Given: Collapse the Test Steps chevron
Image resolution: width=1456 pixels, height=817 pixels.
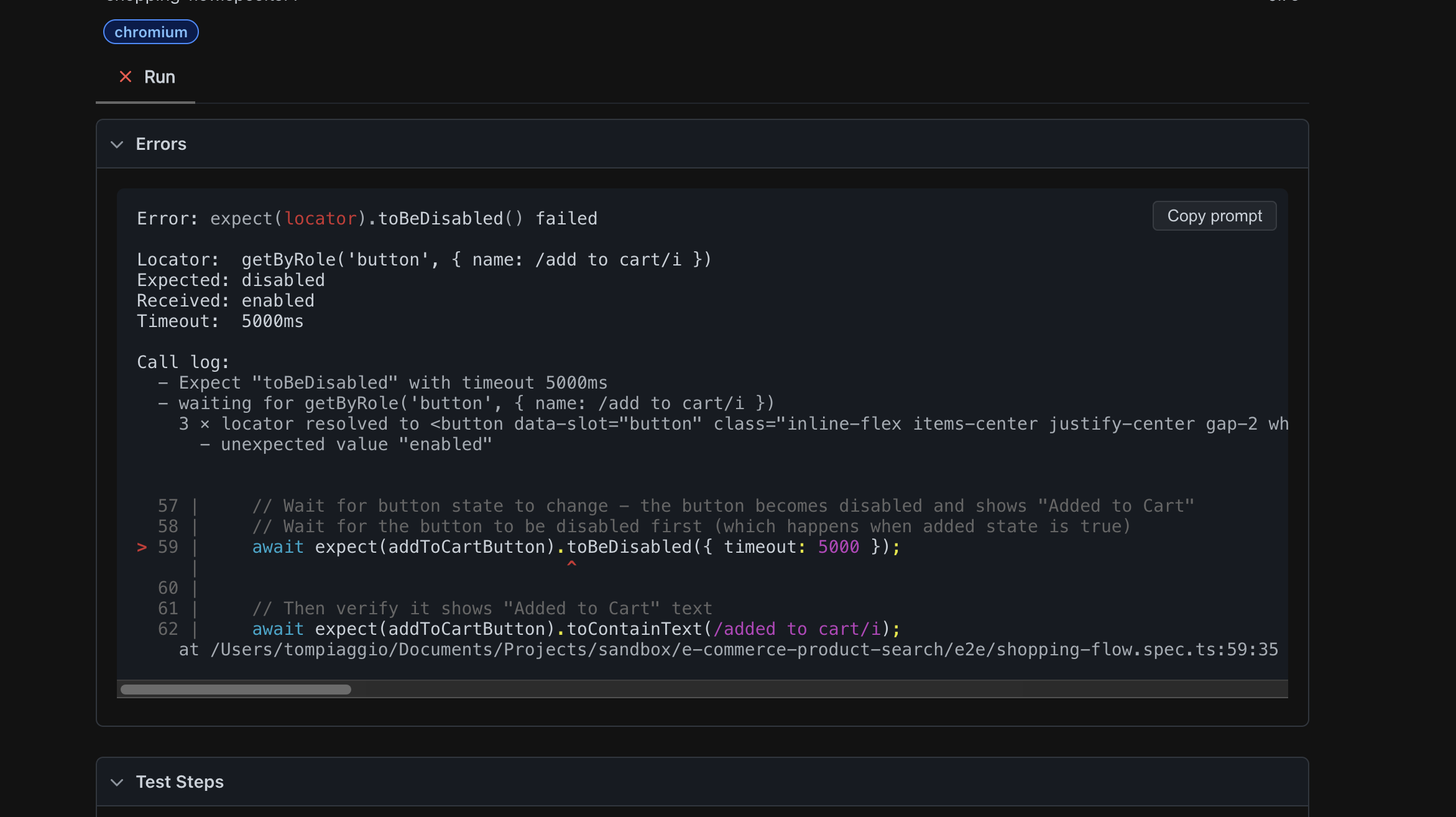Looking at the screenshot, I should 116,782.
